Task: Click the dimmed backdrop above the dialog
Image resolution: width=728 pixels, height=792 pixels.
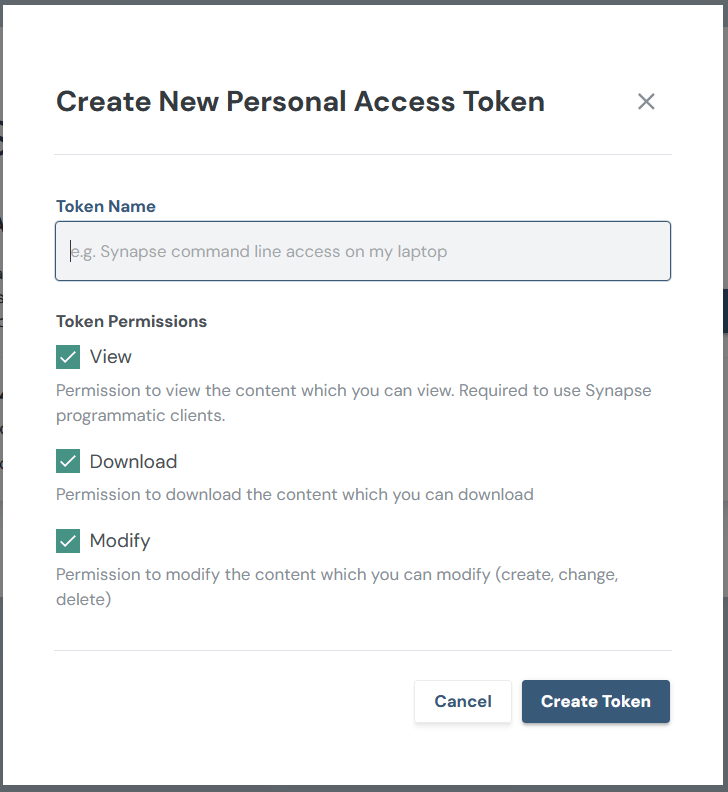Action: 364,1
